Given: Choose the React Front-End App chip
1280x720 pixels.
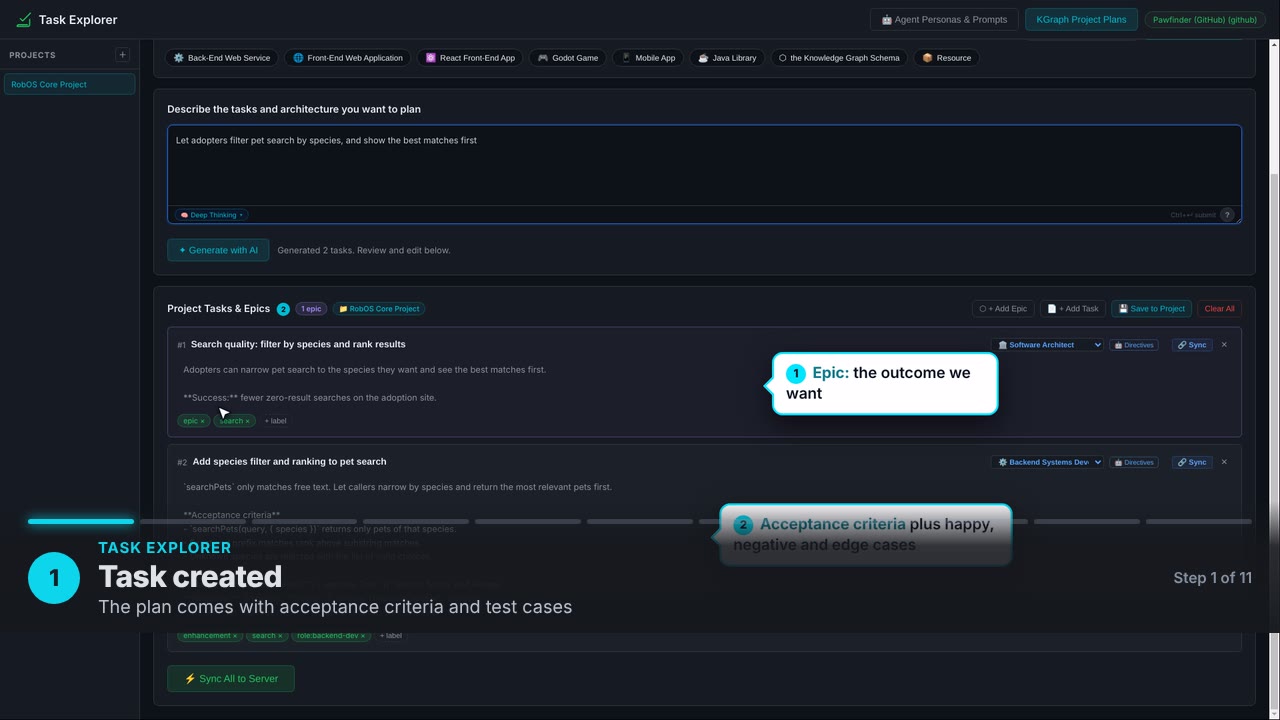Looking at the screenshot, I should tap(470, 58).
